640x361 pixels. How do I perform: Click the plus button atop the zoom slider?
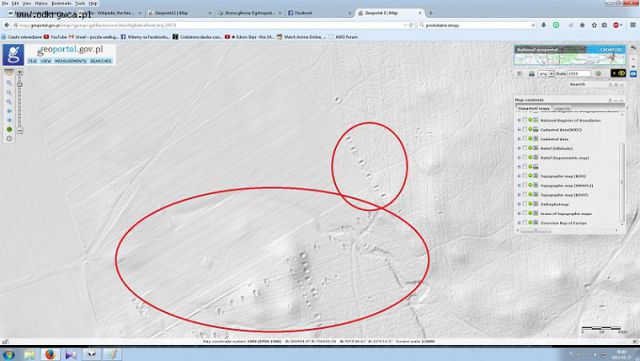19,72
